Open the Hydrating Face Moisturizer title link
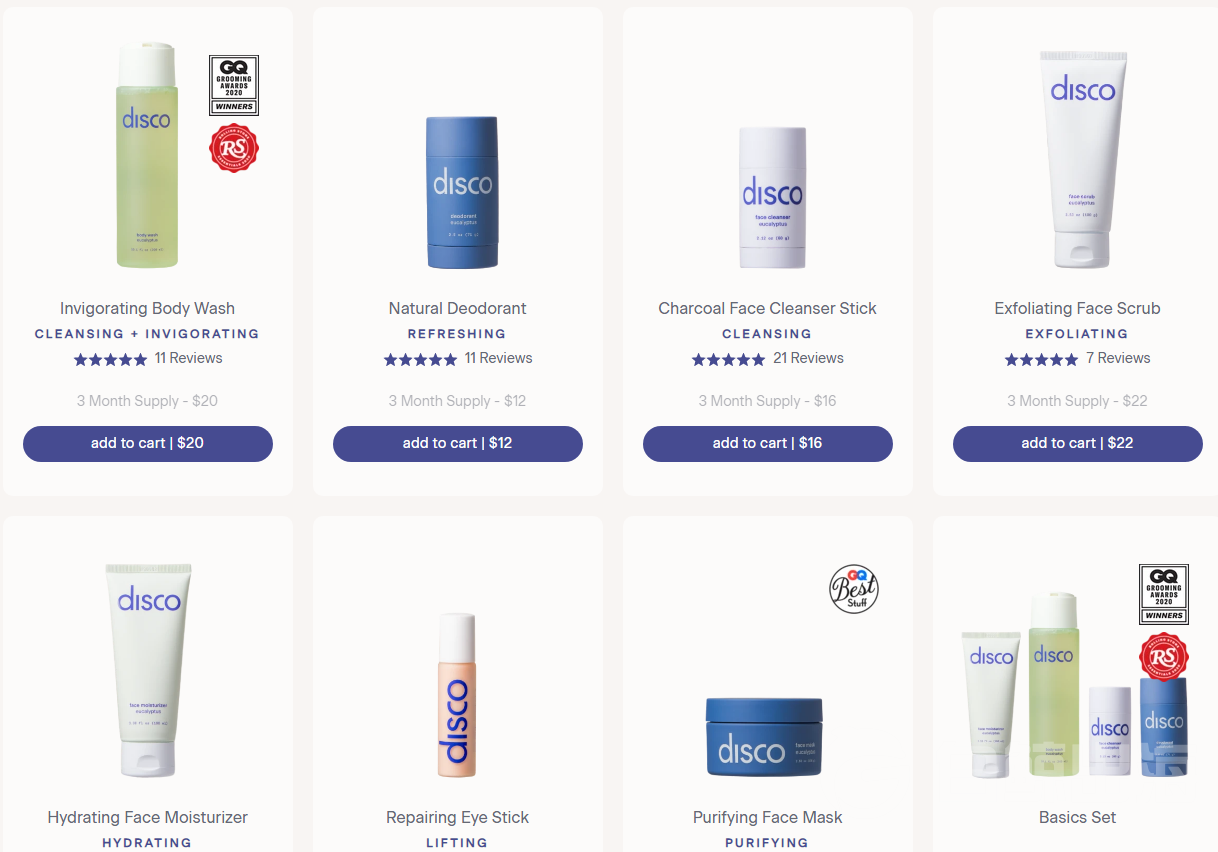 tap(147, 817)
